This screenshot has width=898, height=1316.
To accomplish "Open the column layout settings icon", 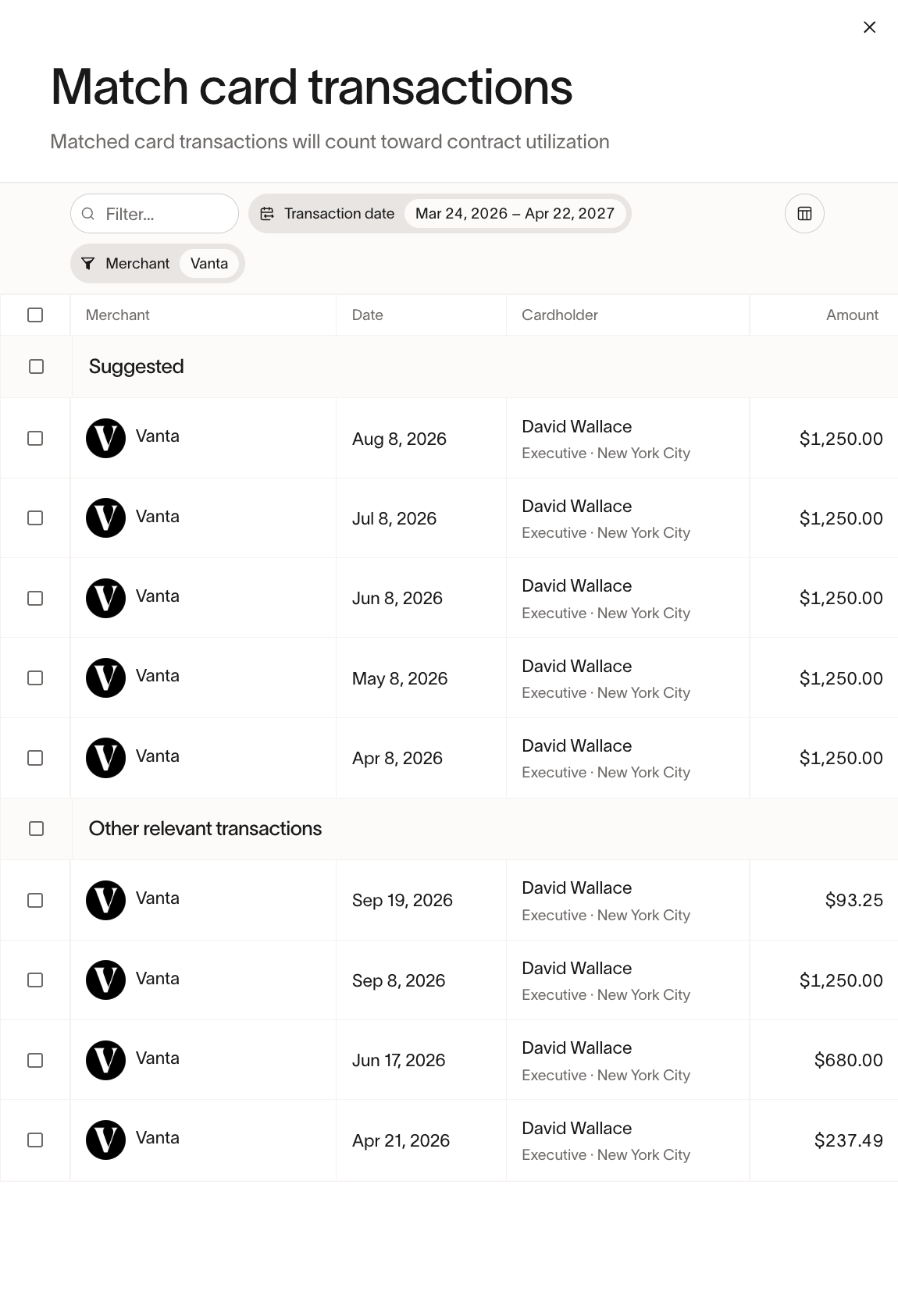I will pos(804,214).
